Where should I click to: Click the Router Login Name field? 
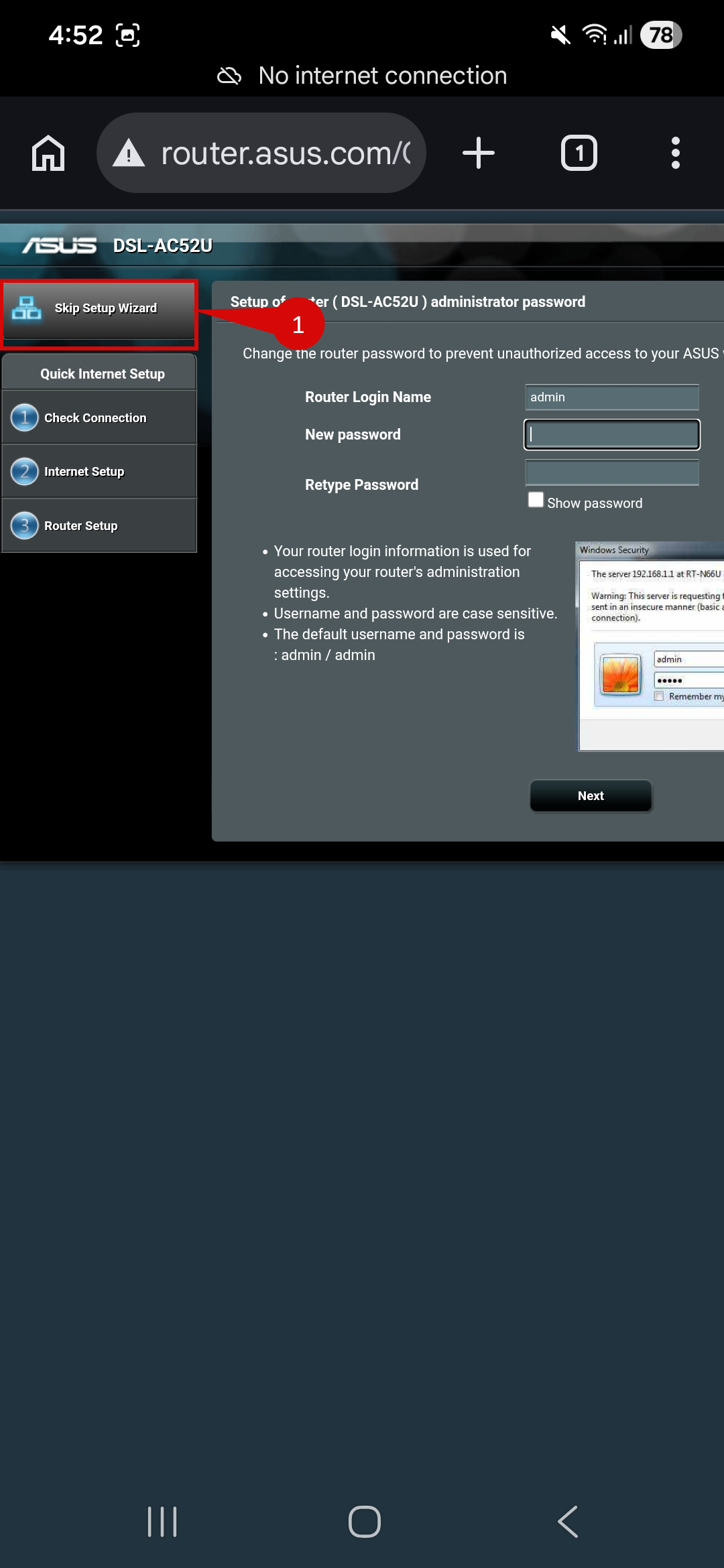[611, 397]
